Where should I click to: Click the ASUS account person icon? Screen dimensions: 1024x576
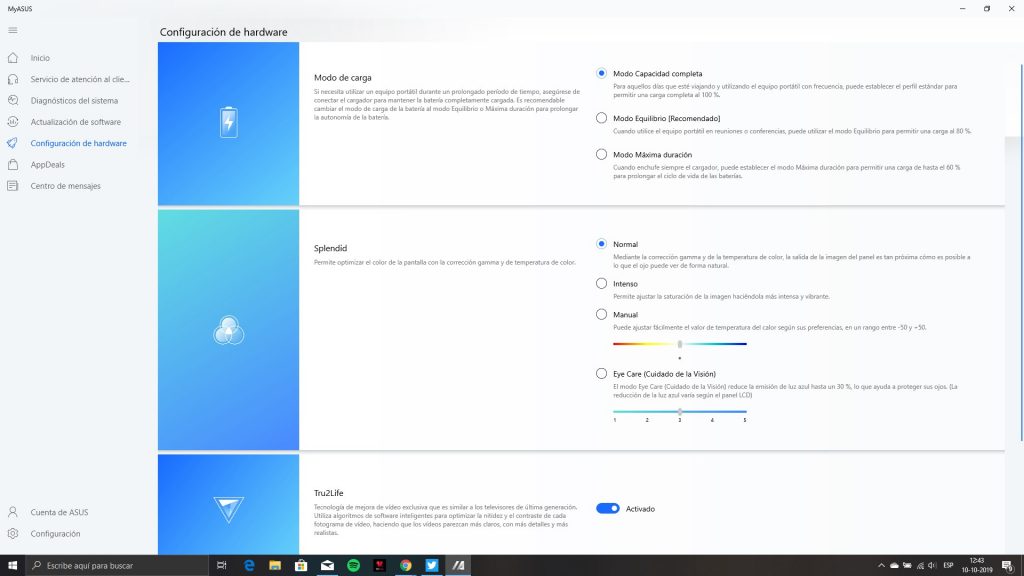12,512
